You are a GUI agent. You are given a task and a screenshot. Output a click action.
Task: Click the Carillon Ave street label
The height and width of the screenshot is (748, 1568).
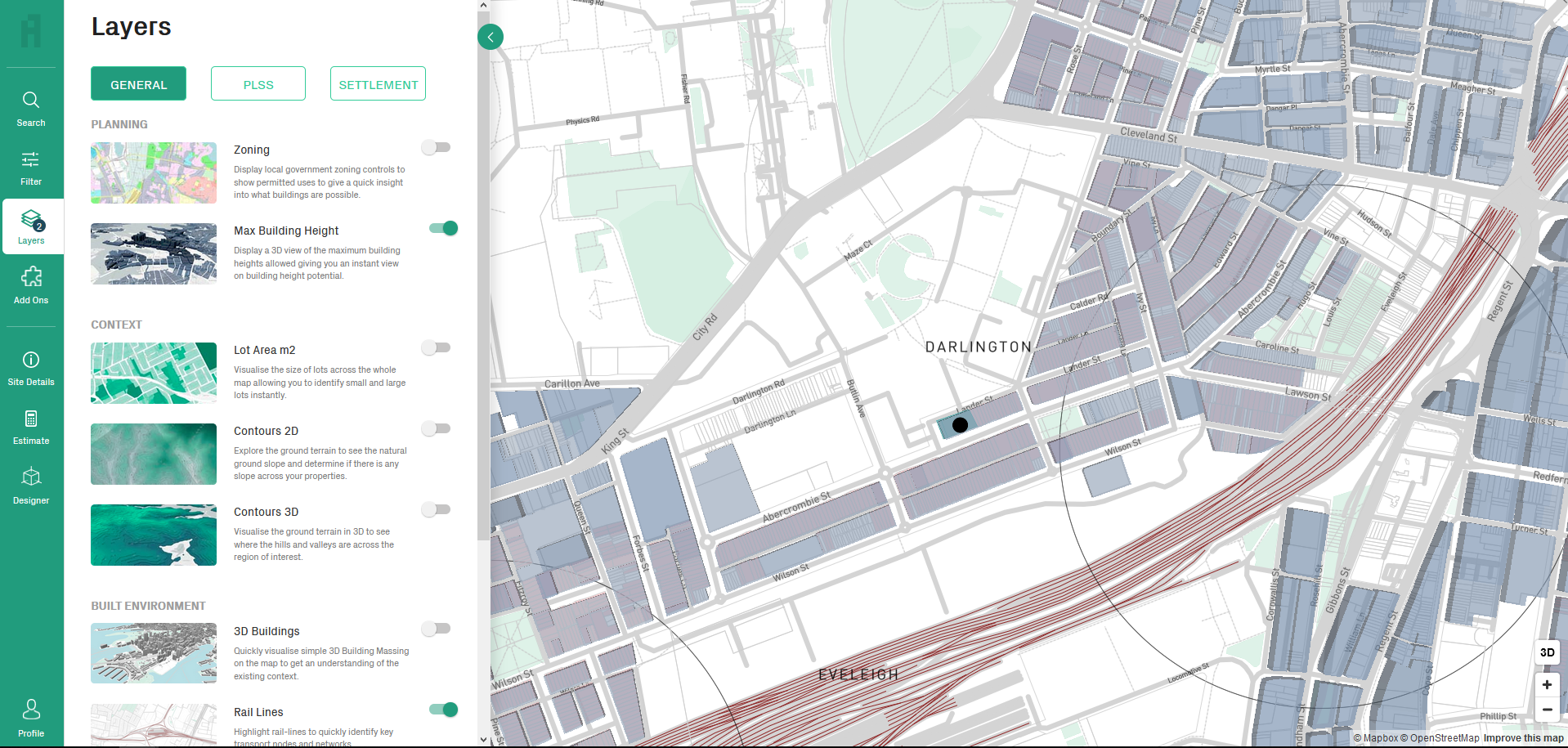(x=572, y=383)
